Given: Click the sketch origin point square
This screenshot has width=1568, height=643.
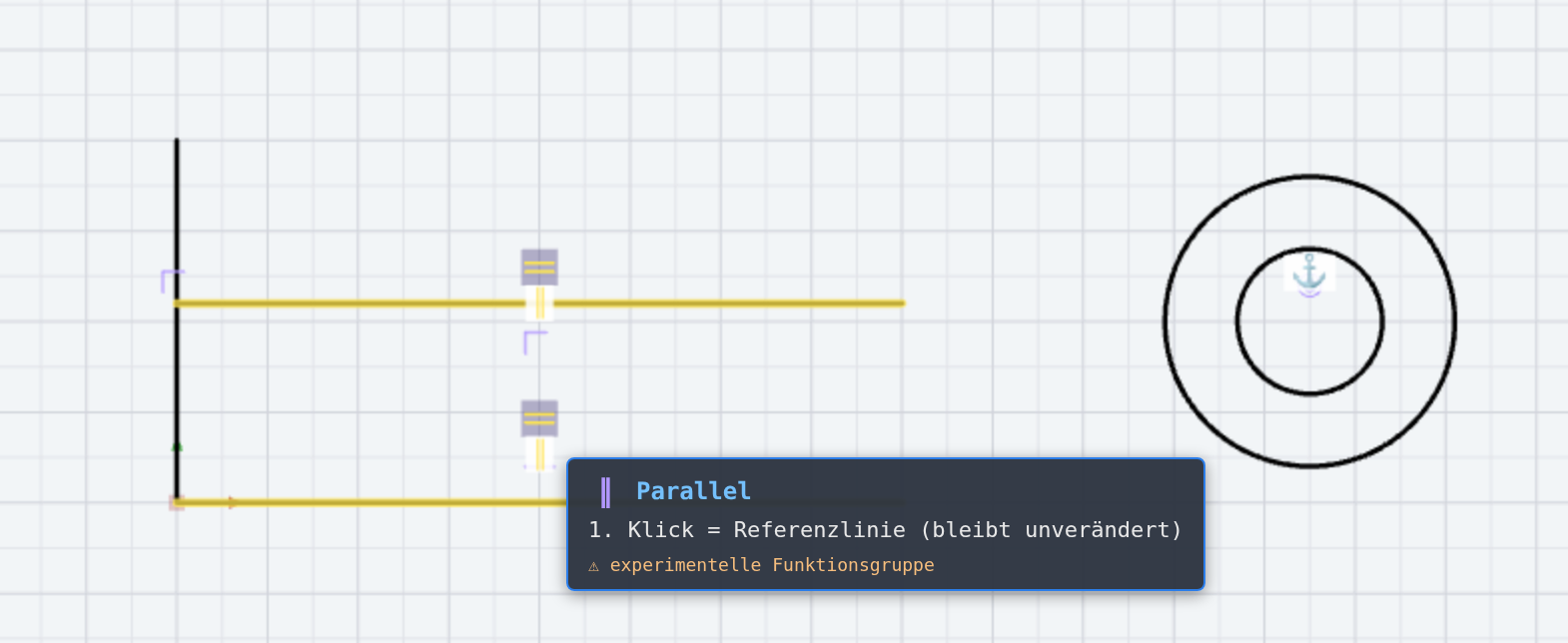Looking at the screenshot, I should point(177,503).
